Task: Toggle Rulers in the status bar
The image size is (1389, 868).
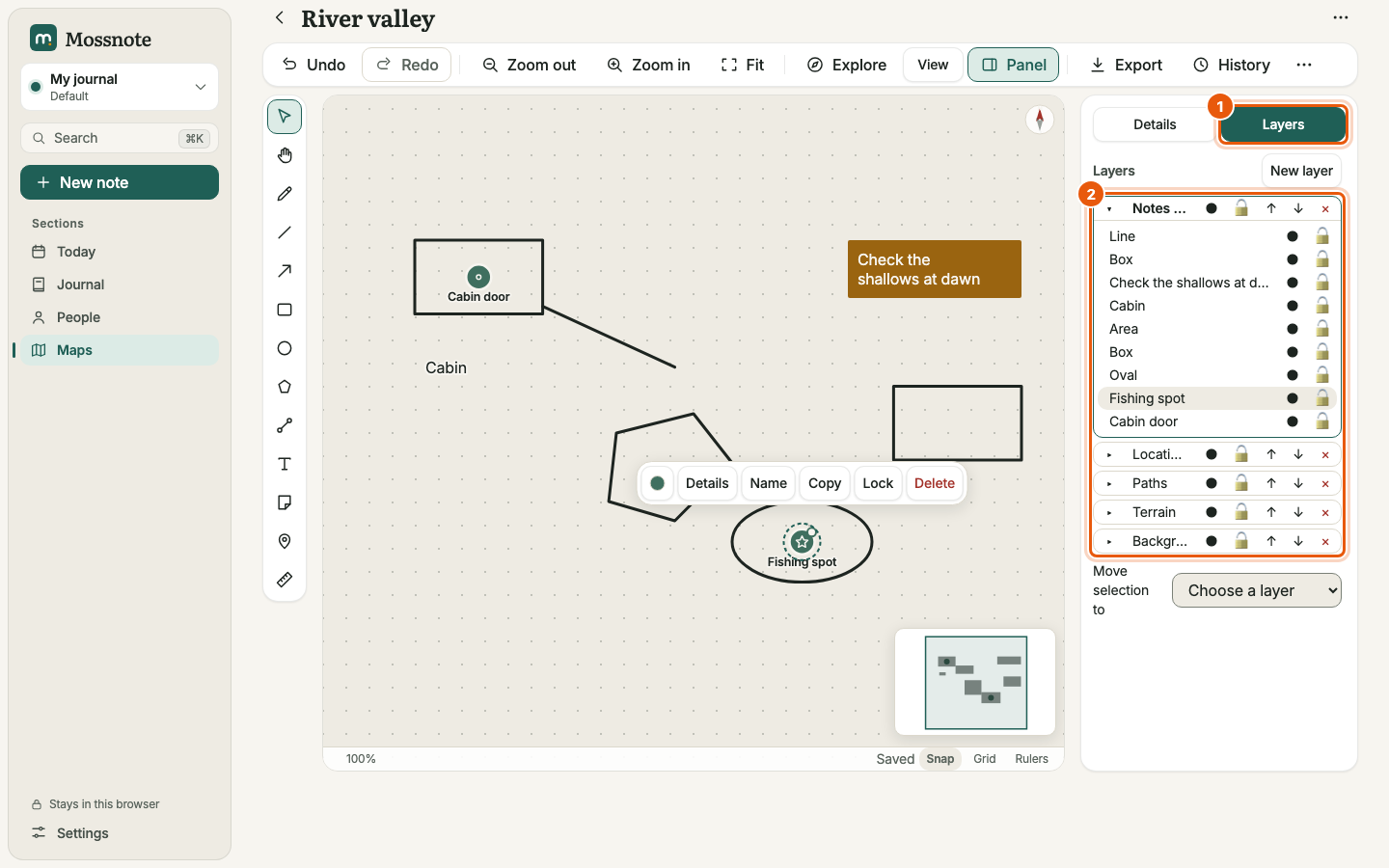Action: point(1031,759)
